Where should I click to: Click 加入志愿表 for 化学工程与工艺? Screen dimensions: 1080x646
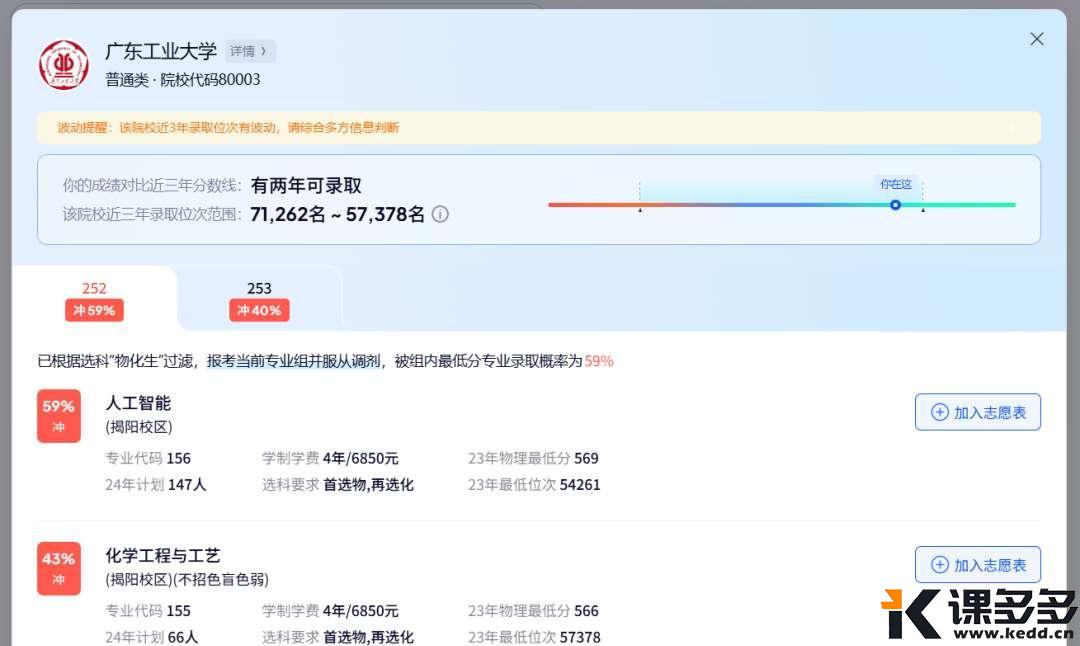[978, 565]
